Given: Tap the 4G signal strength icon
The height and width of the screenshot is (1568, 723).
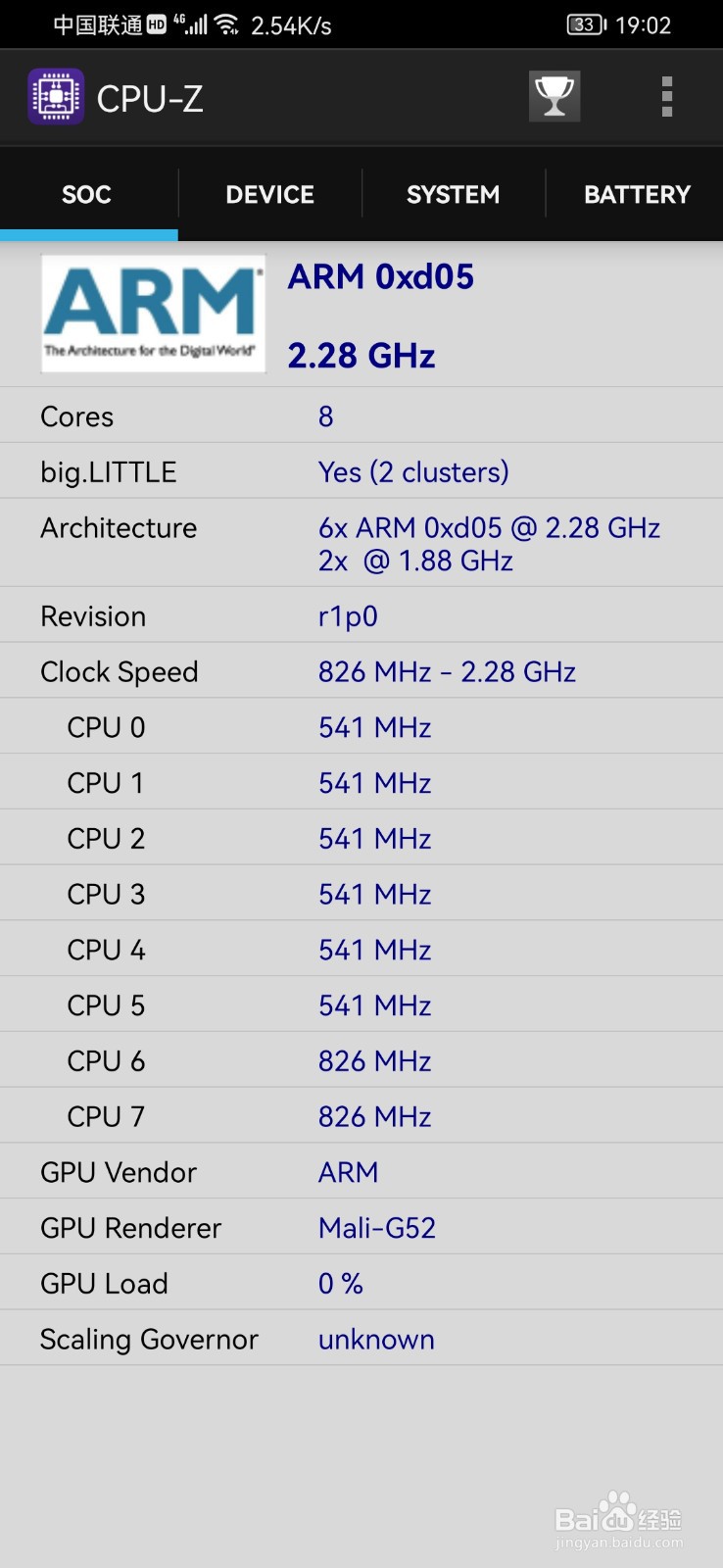Looking at the screenshot, I should (191, 24).
